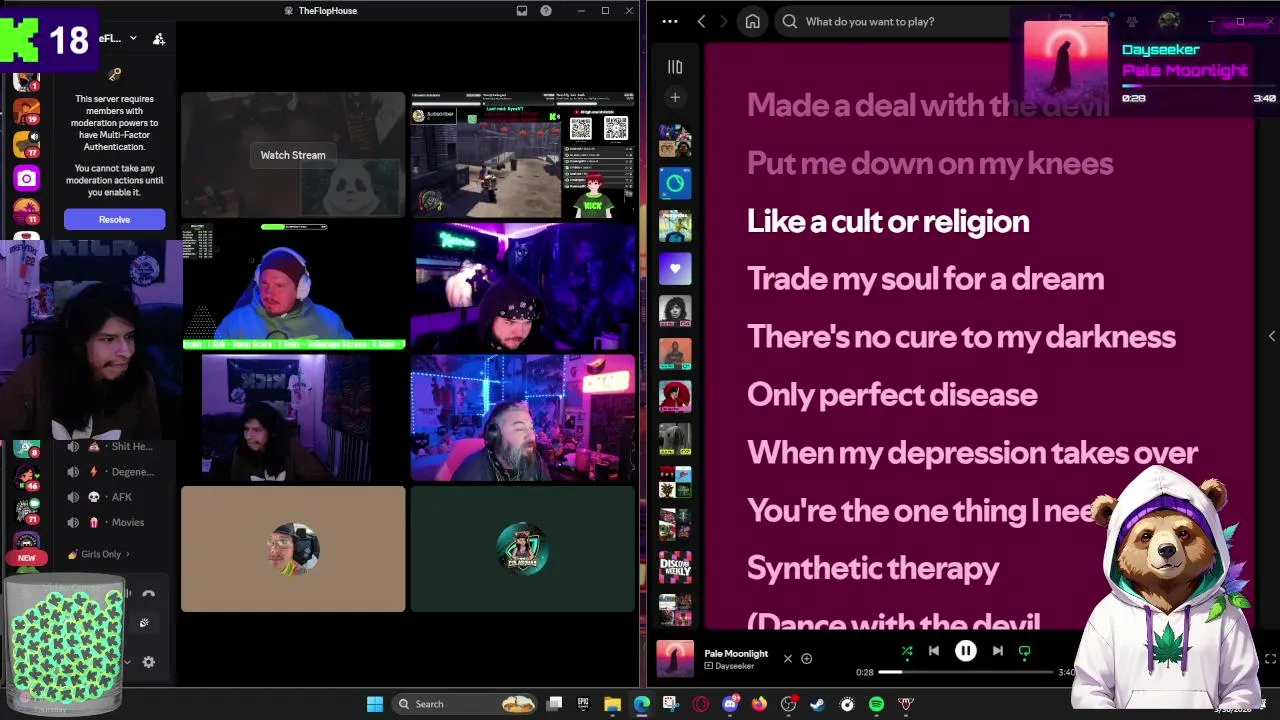Viewport: 1280px width, 720px height.
Task: Open File Explorer from the taskbar
Action: 612,704
